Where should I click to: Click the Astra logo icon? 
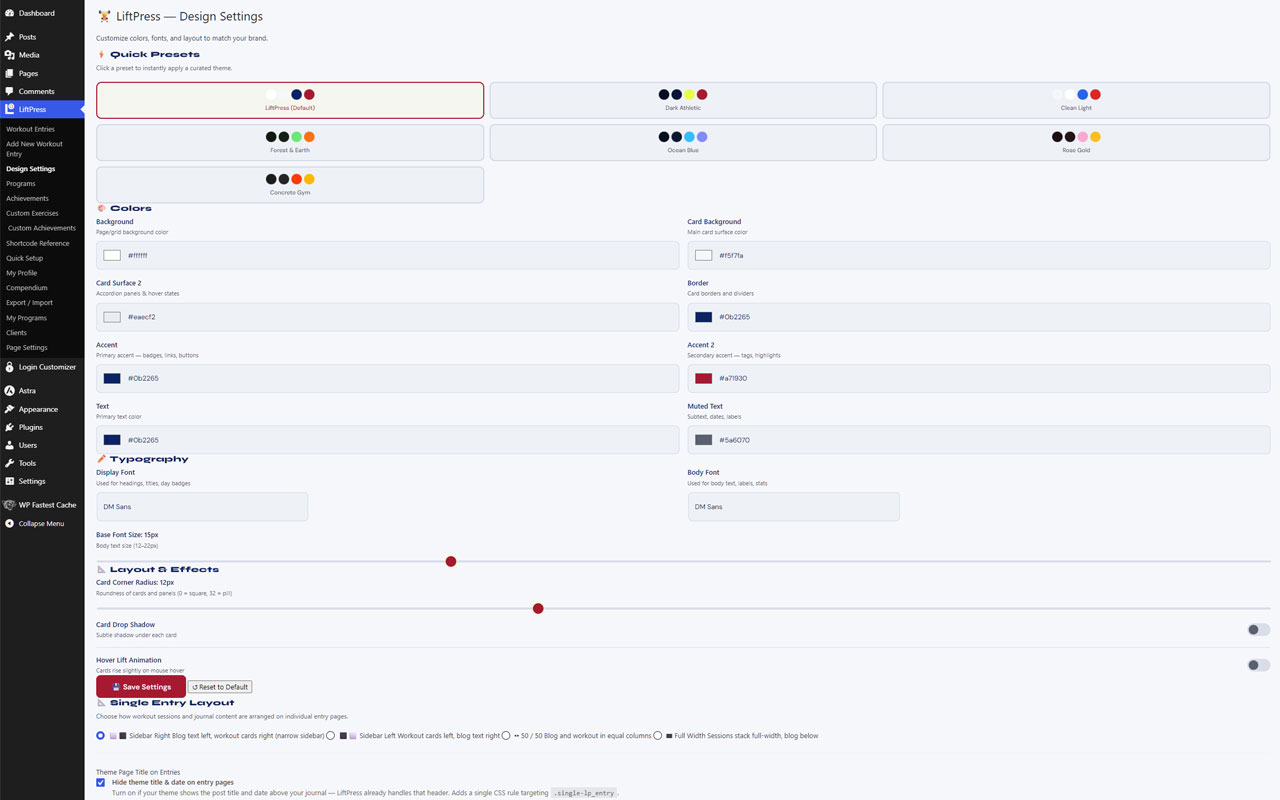(10, 391)
